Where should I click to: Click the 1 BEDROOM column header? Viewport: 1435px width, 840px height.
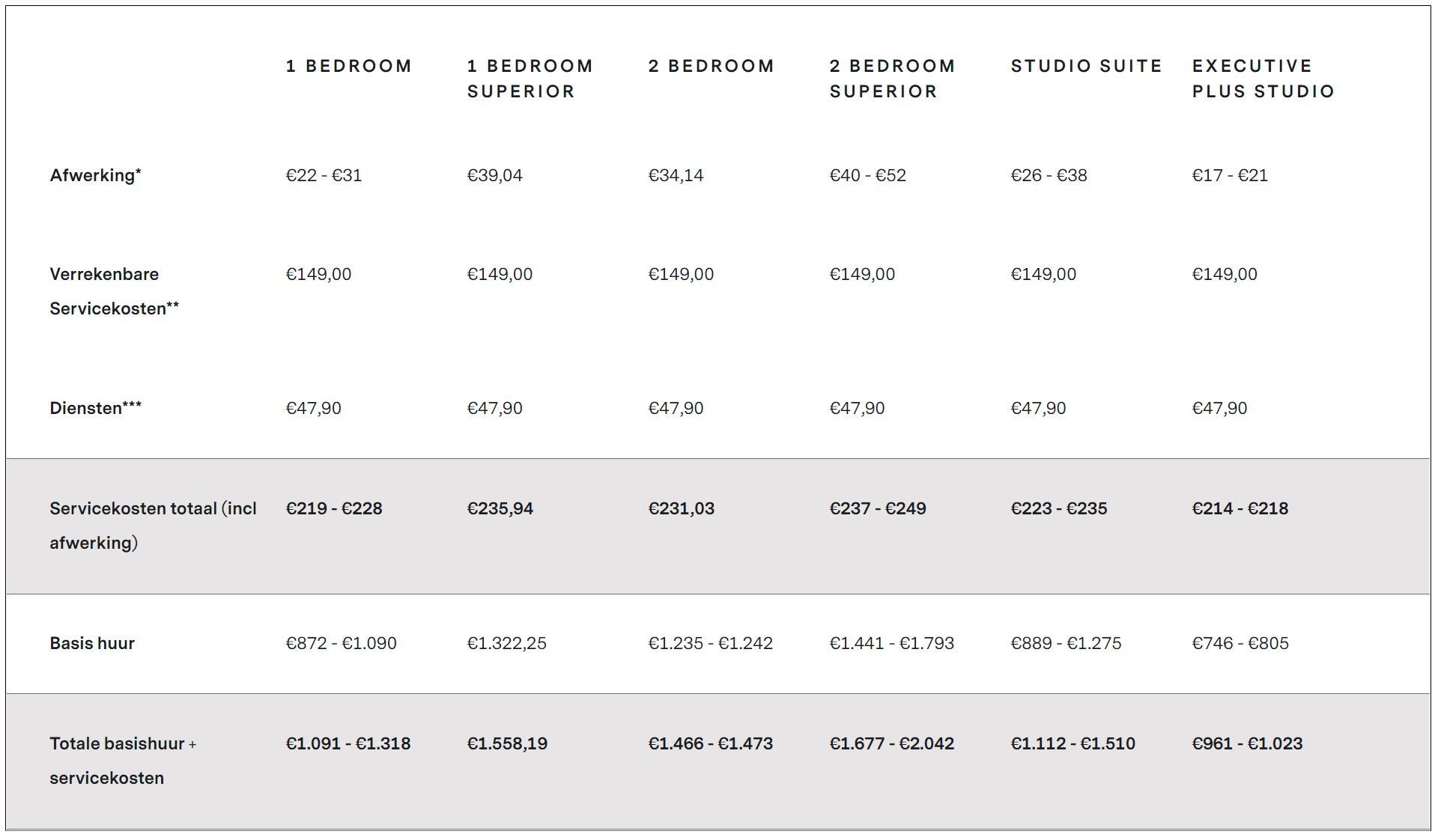348,66
